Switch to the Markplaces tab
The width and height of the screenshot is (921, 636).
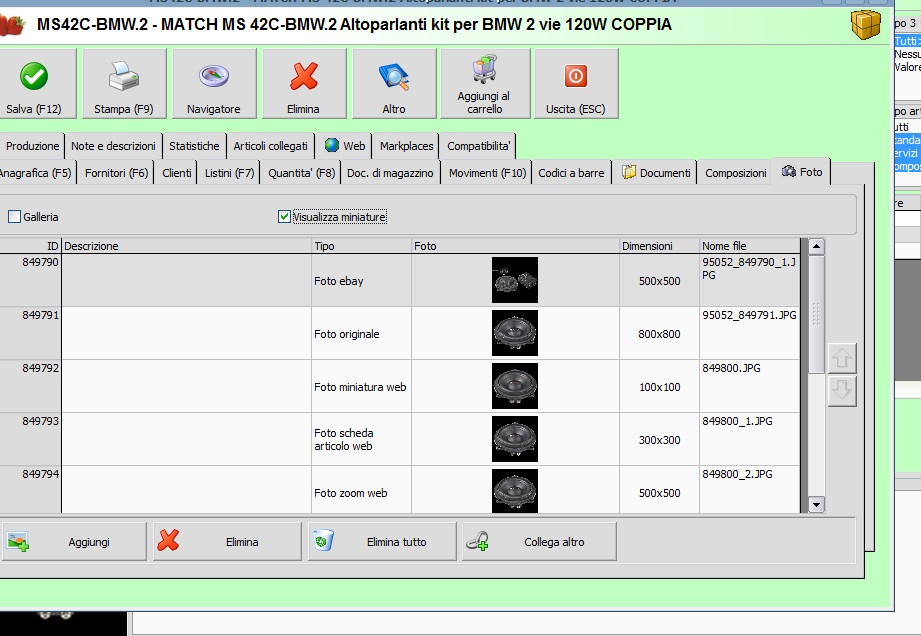(x=406, y=146)
